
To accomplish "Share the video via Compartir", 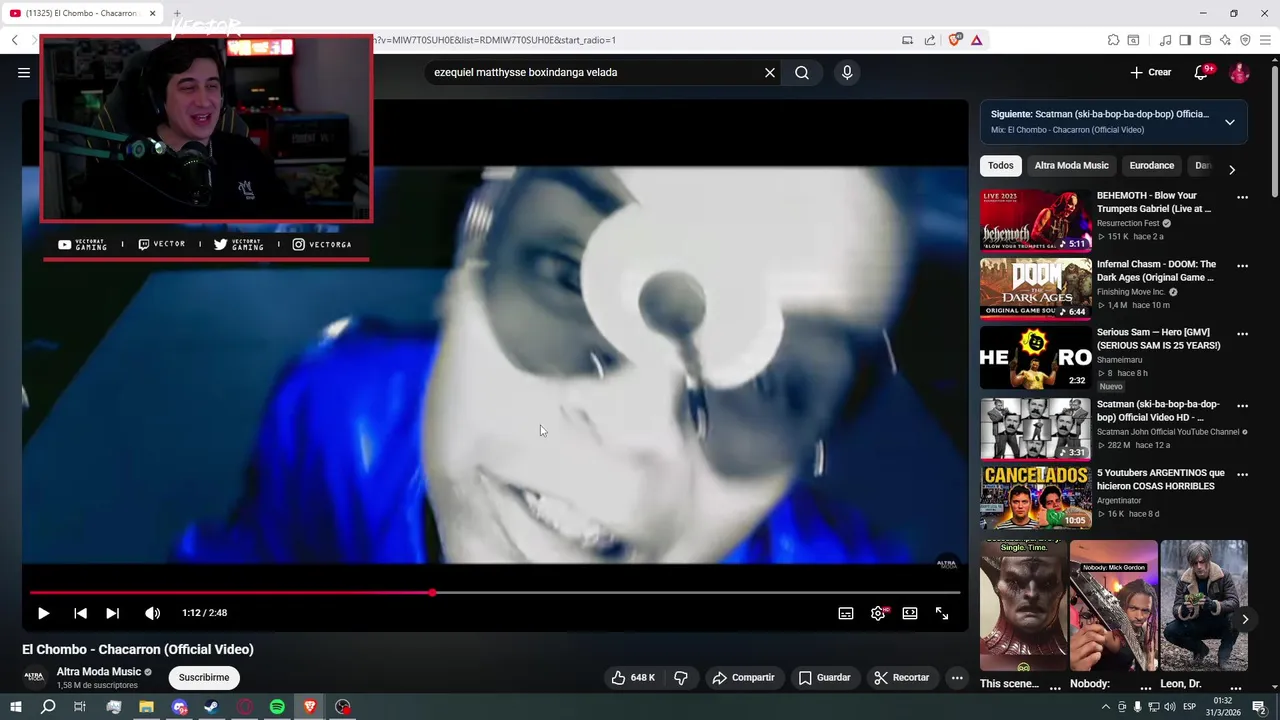I will pyautogui.click(x=743, y=677).
